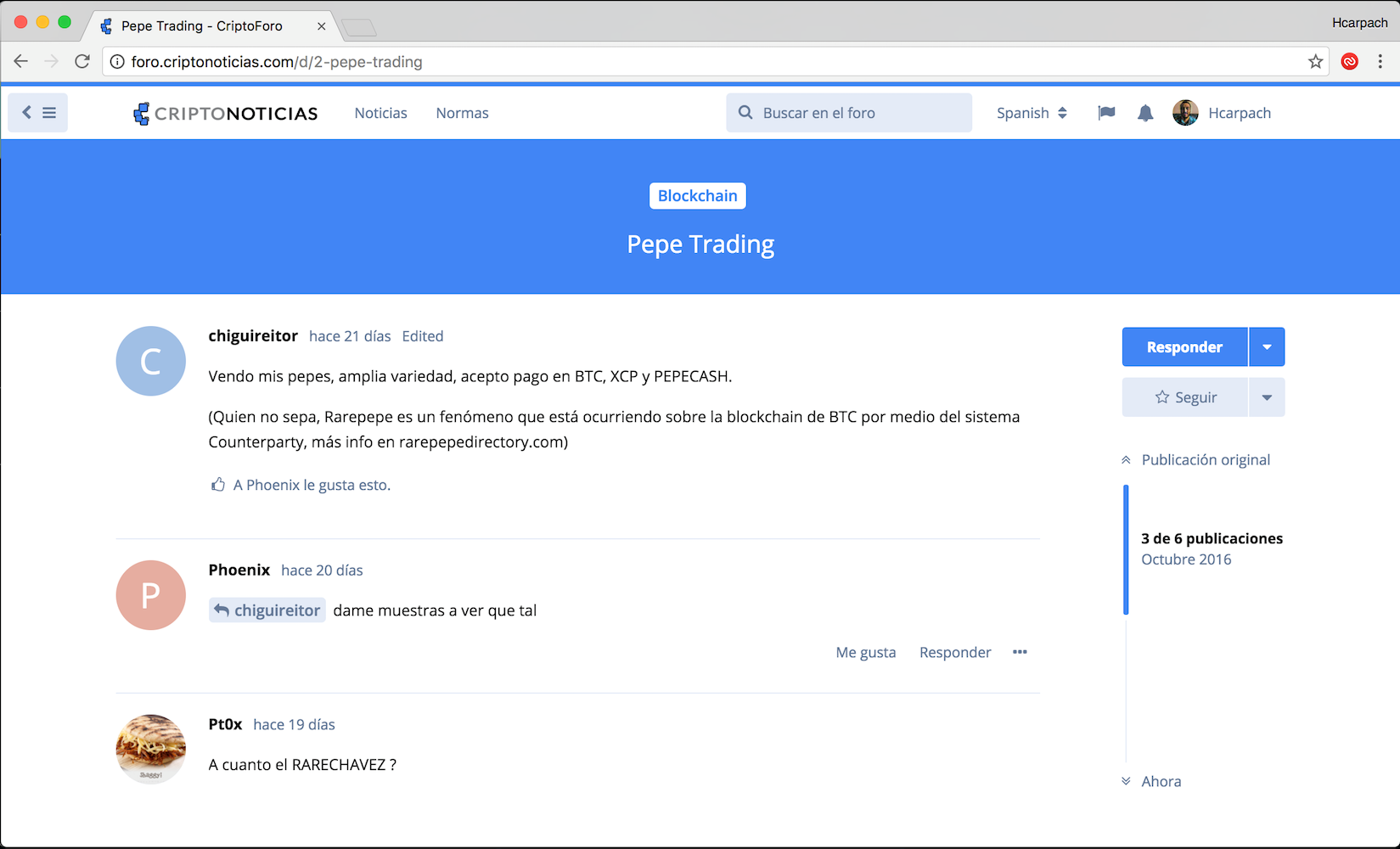Open the three-dots menu on Phoenix's post

click(1020, 652)
